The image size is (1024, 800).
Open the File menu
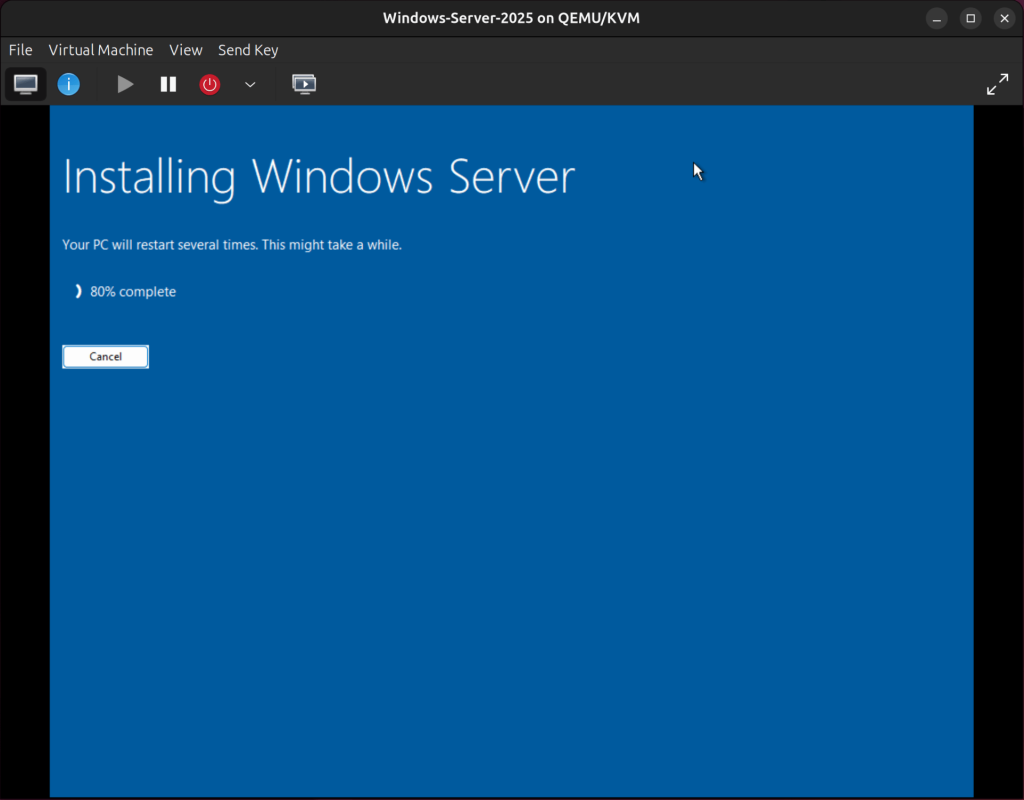tap(20, 50)
